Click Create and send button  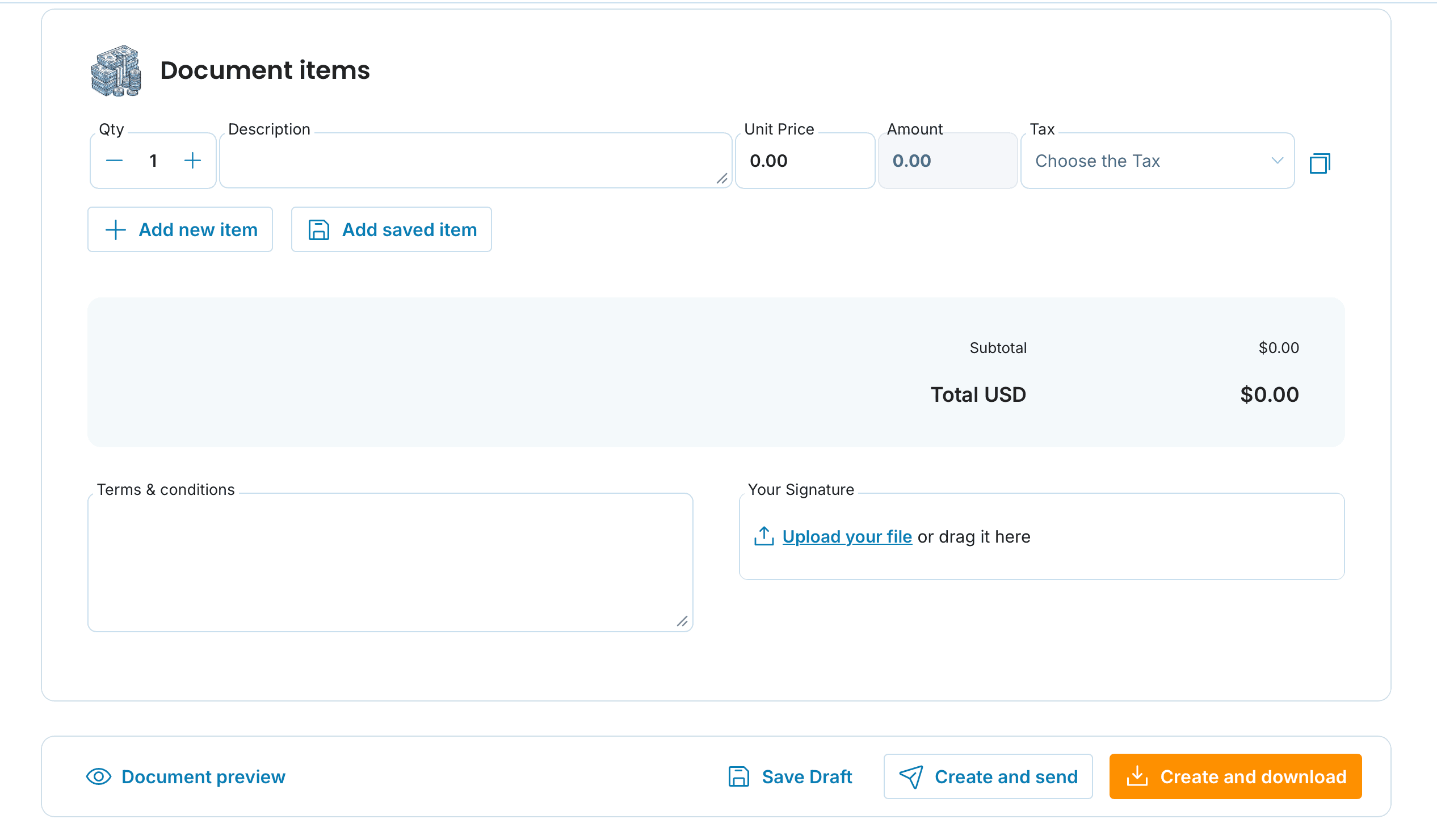coord(988,776)
